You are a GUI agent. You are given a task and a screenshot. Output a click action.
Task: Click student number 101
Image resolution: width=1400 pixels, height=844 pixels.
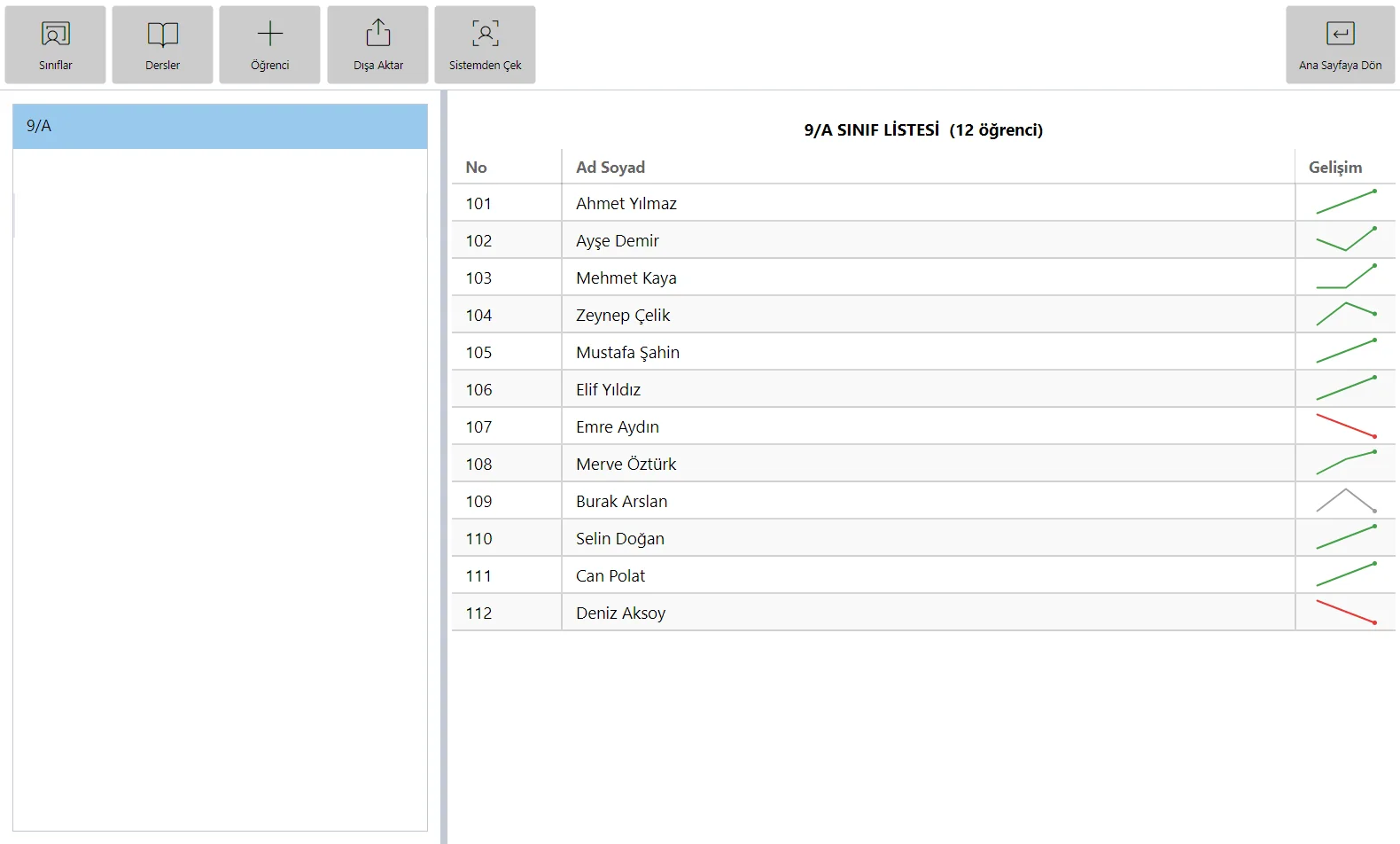(478, 204)
